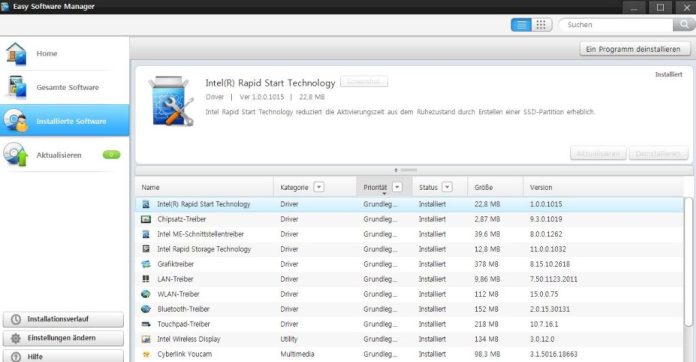Click the Intel Rapid Start Technology row icon
Screen dimensions: 696x362
tap(146, 205)
